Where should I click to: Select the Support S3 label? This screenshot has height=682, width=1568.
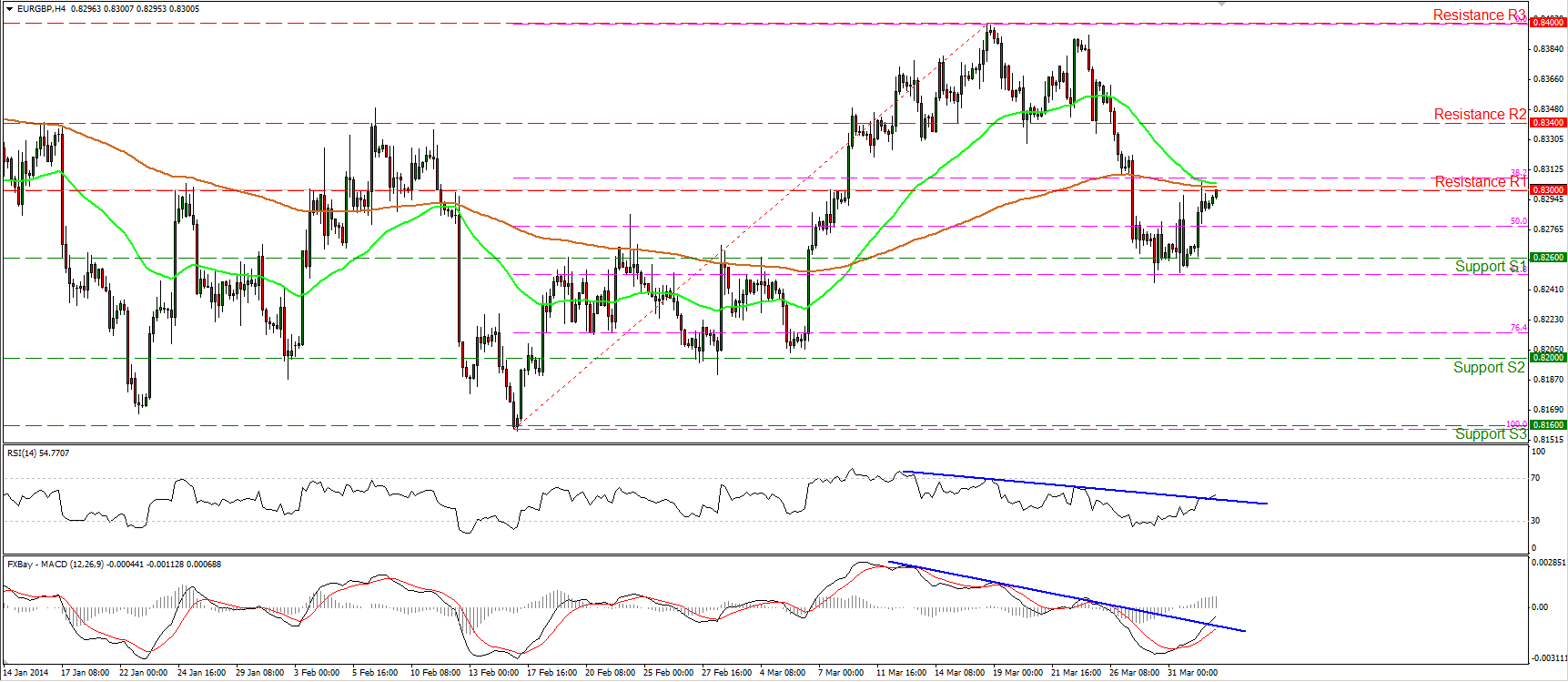[1490, 434]
